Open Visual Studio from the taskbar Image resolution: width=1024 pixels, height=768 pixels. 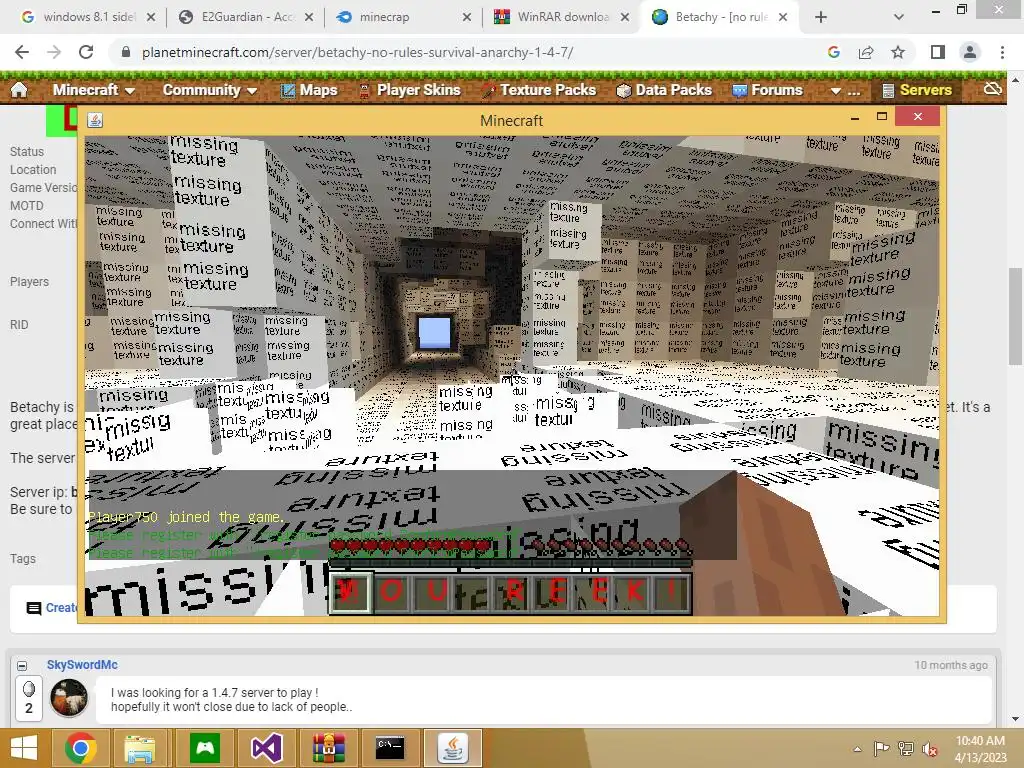pos(266,748)
